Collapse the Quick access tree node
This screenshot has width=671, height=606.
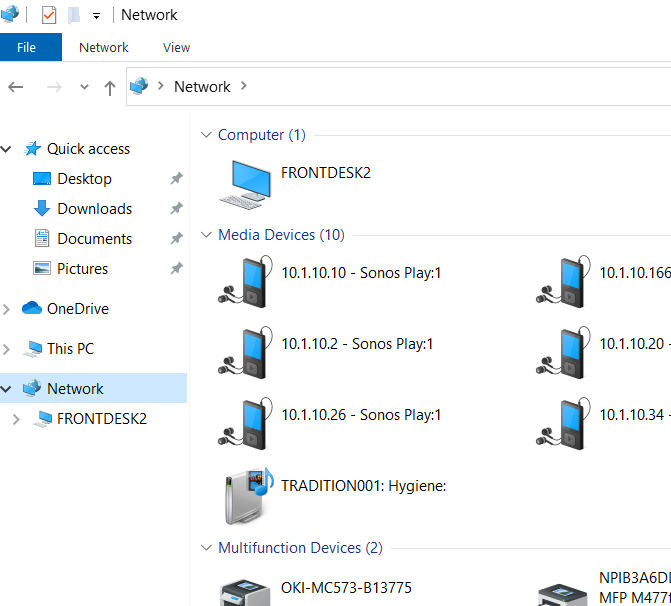click(x=6, y=149)
